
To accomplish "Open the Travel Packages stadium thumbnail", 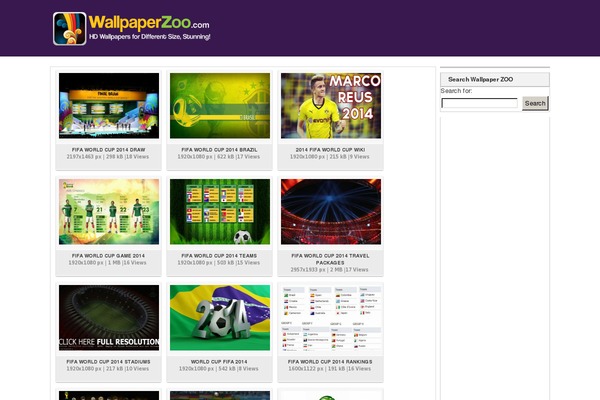I will [331, 212].
